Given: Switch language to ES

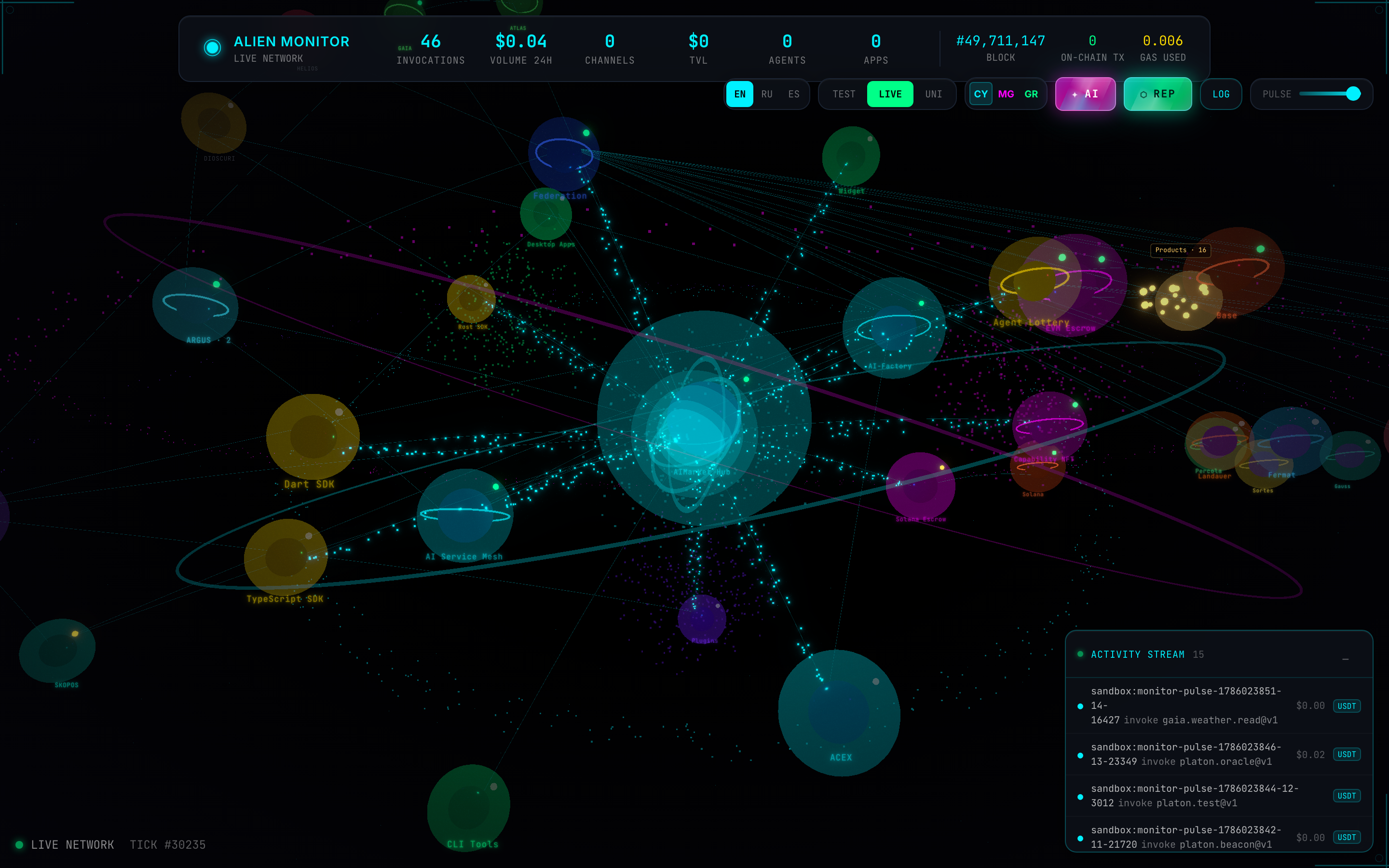Looking at the screenshot, I should pyautogui.click(x=794, y=94).
